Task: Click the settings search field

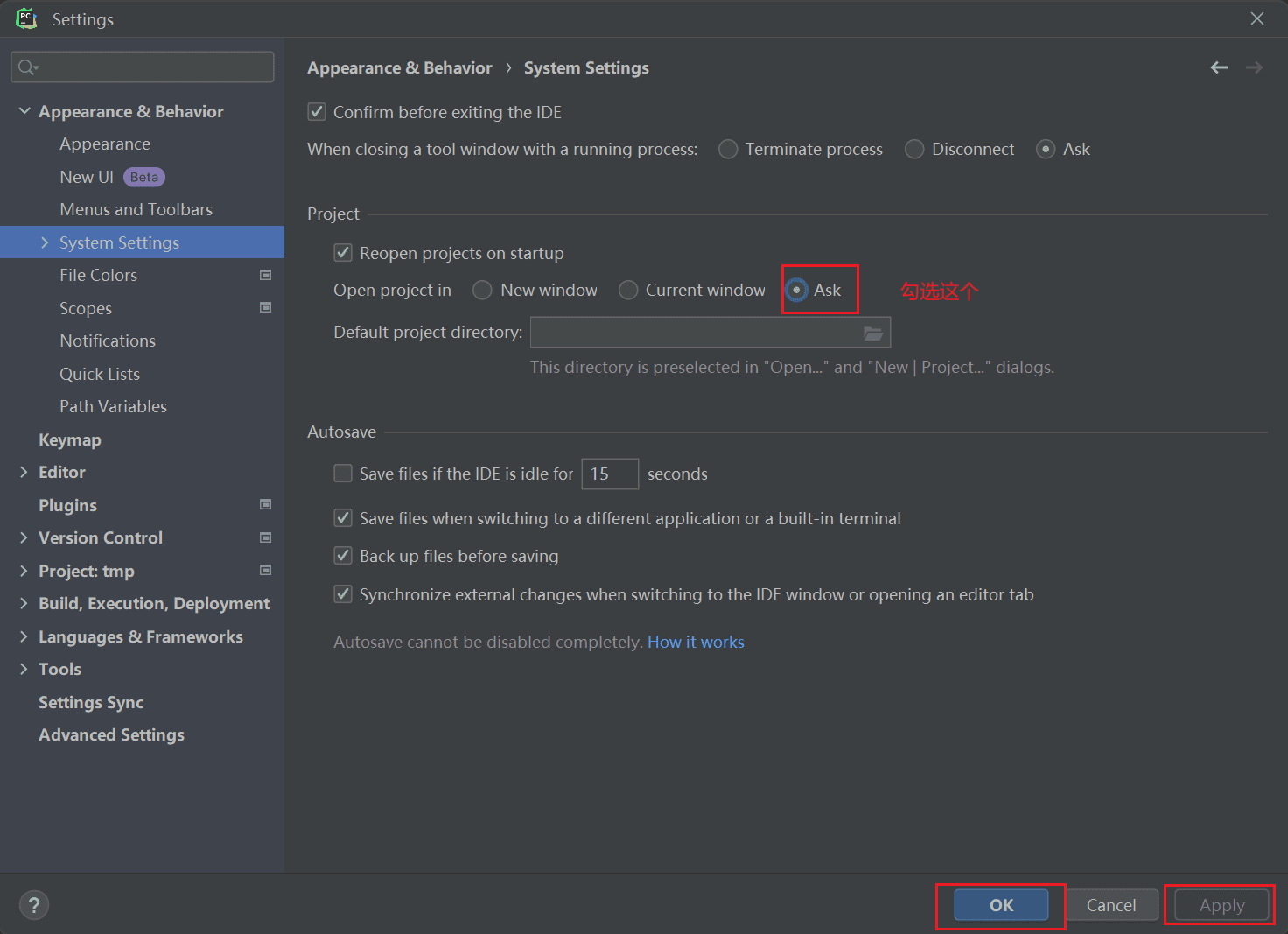Action: tap(142, 67)
